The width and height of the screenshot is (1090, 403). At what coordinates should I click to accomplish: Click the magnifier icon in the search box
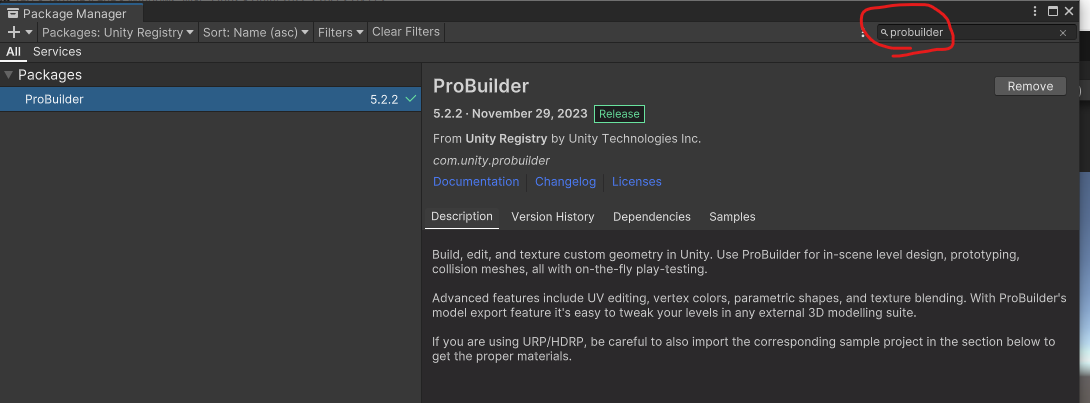[884, 33]
